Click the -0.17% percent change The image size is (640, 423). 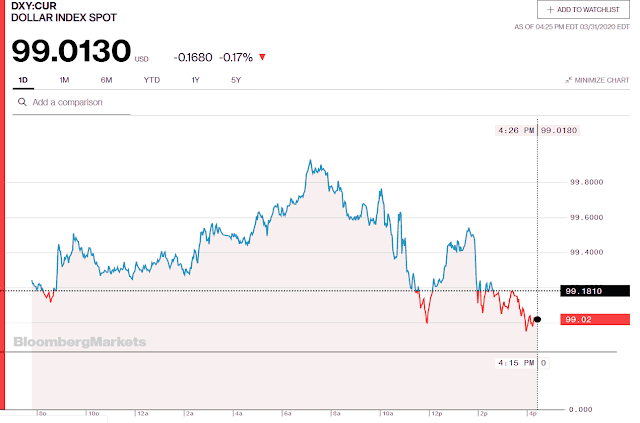pyautogui.click(x=236, y=58)
